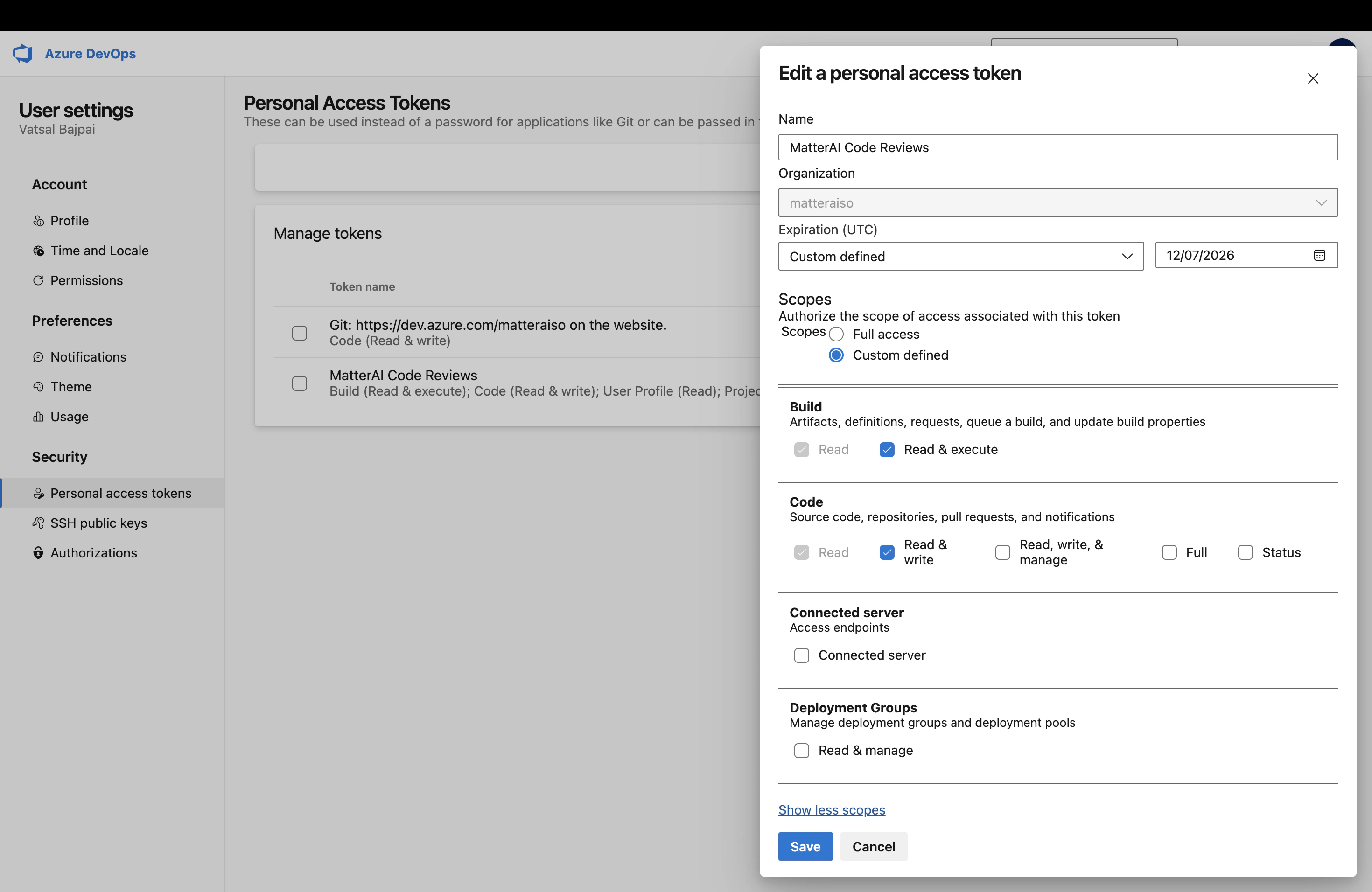Open Profile settings in the sidebar
Screen dimensions: 1372x892
pyautogui.click(x=70, y=220)
